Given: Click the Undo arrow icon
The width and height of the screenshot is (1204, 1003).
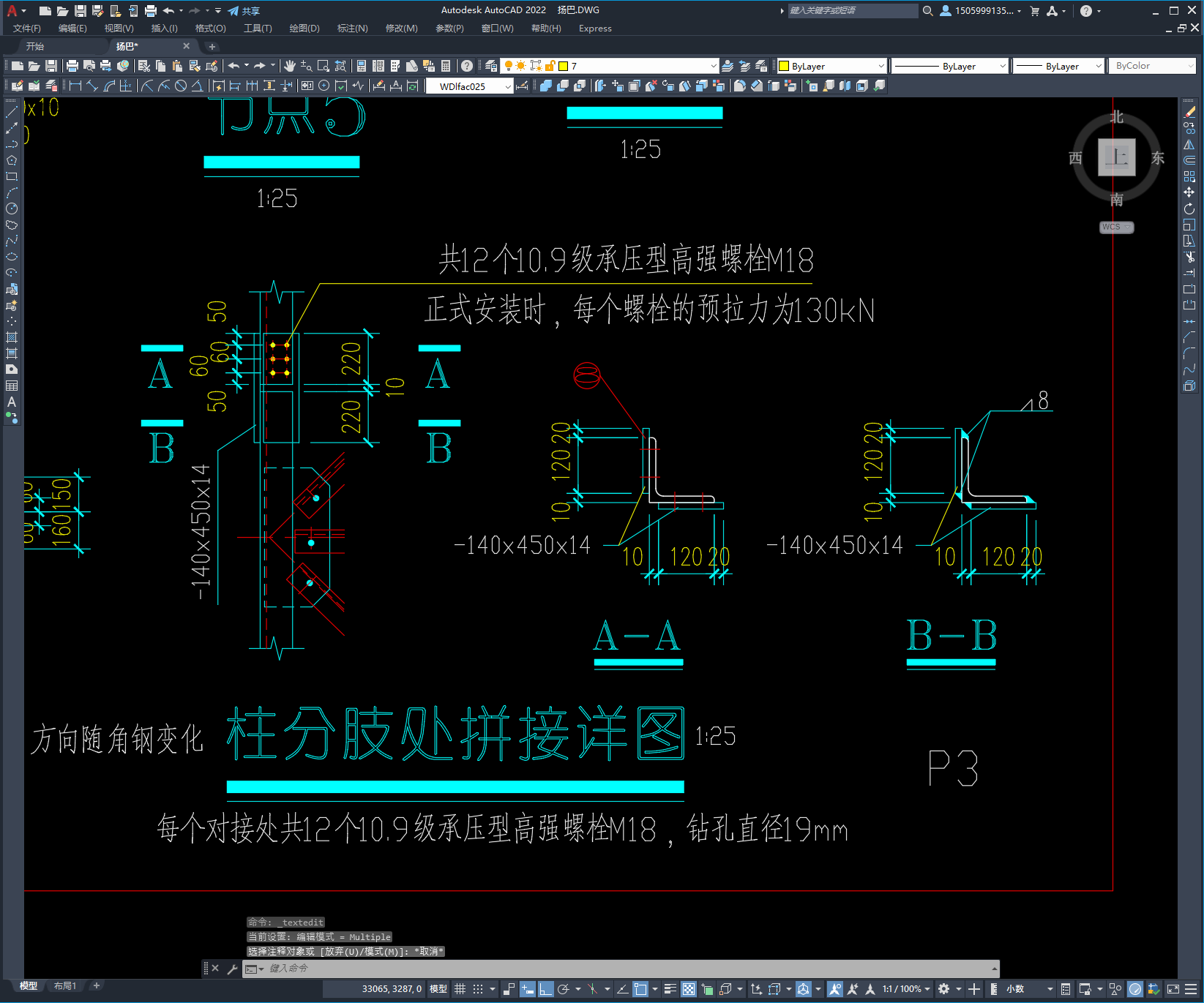Looking at the screenshot, I should click(233, 66).
